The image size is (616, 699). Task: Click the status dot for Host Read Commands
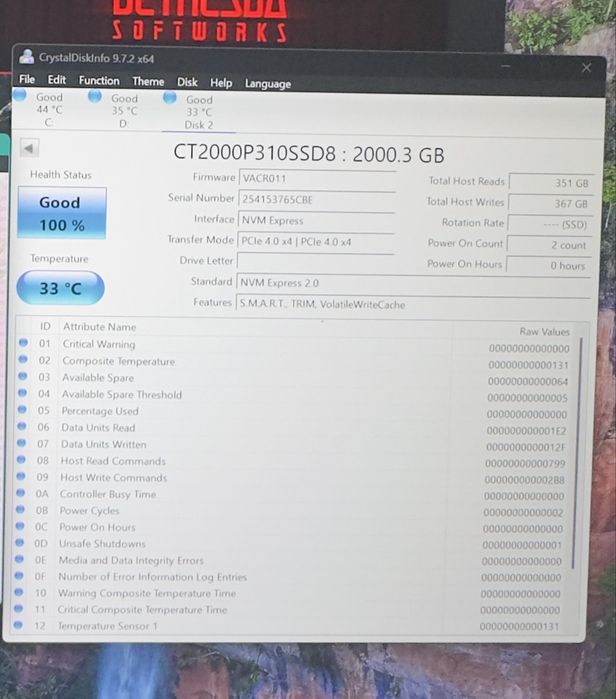point(21,459)
